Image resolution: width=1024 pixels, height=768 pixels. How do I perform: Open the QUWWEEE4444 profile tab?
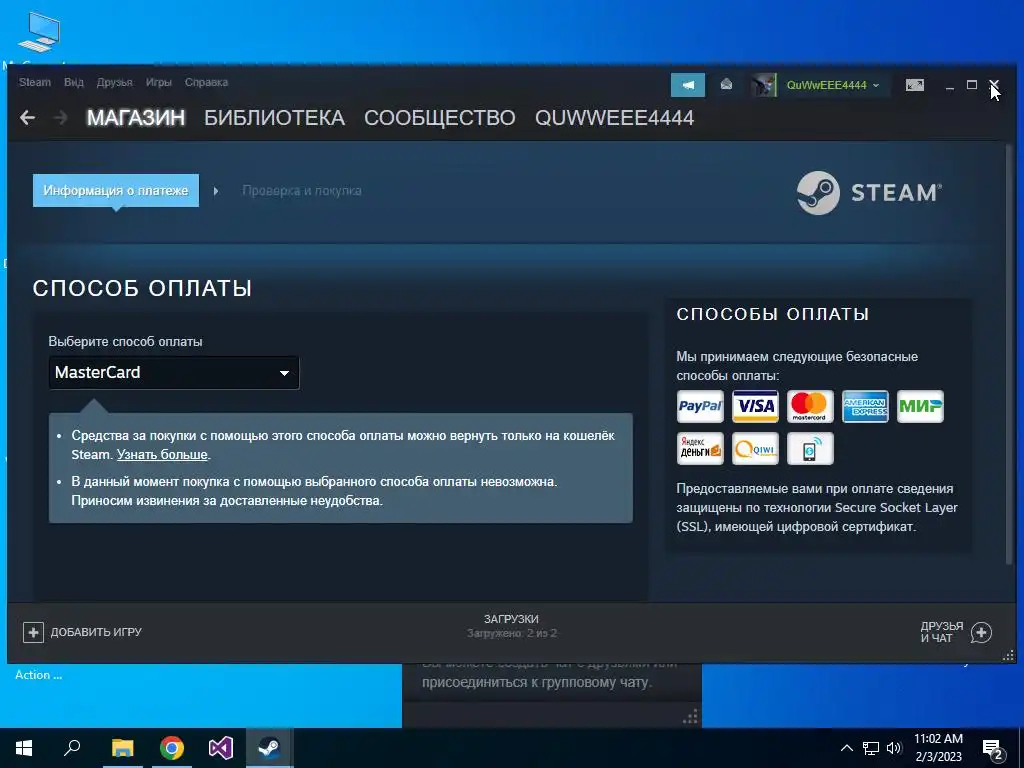pos(615,118)
